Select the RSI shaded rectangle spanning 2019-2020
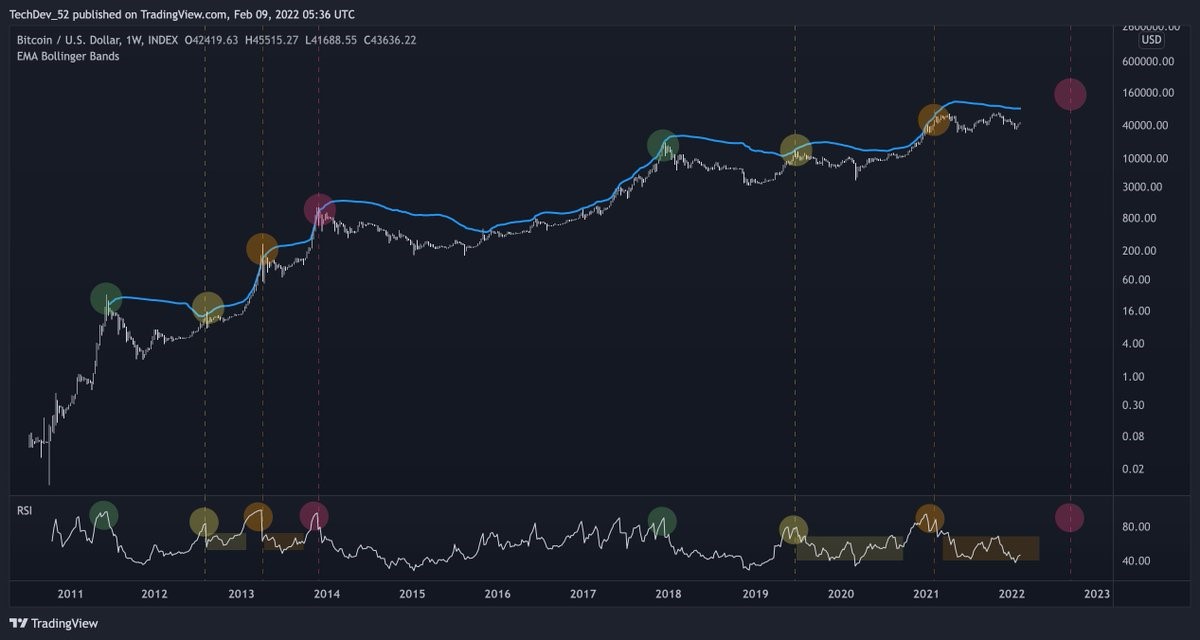 [x=850, y=548]
